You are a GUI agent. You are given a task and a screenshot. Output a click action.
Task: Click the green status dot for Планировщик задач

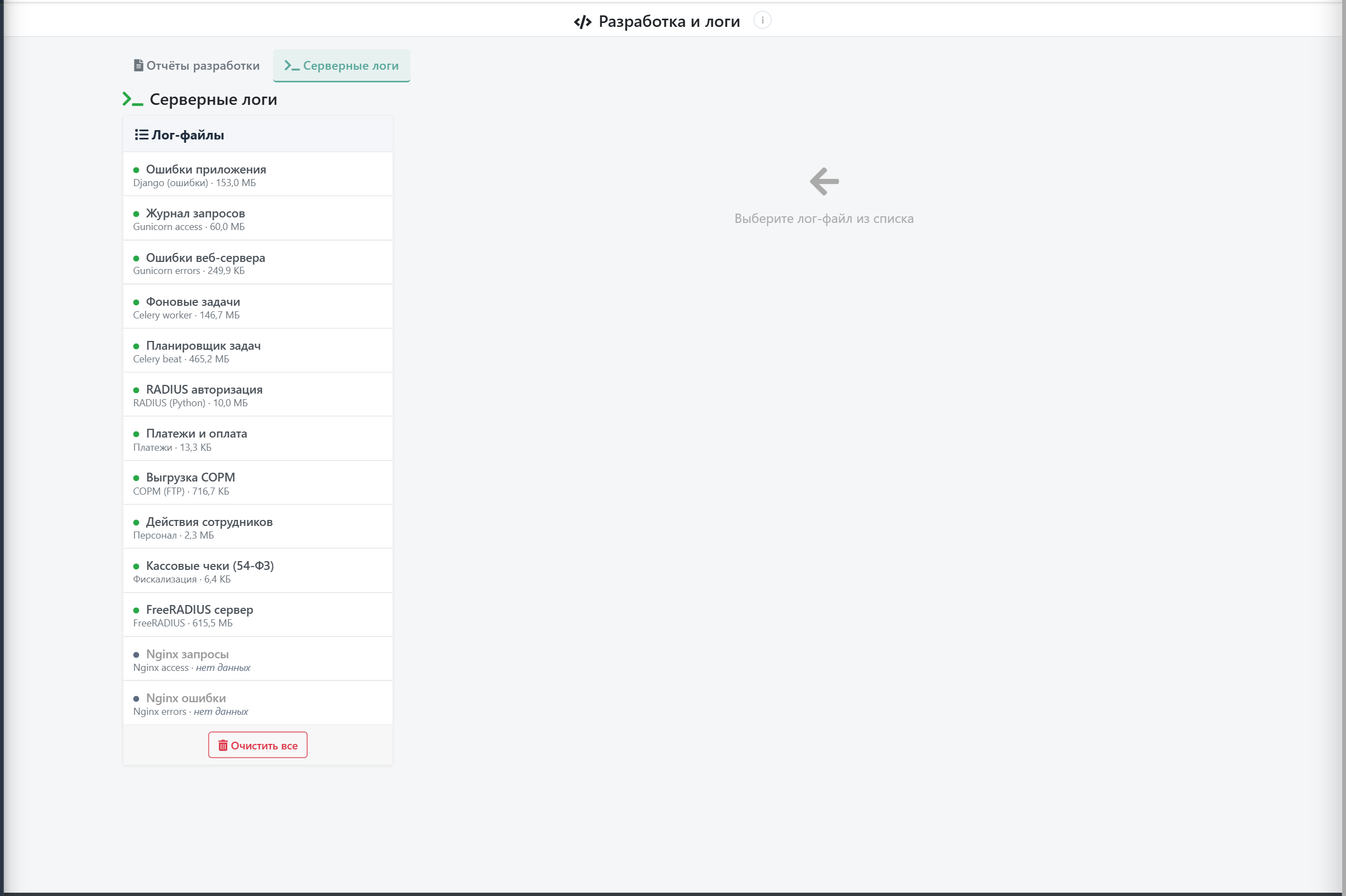pyautogui.click(x=136, y=346)
